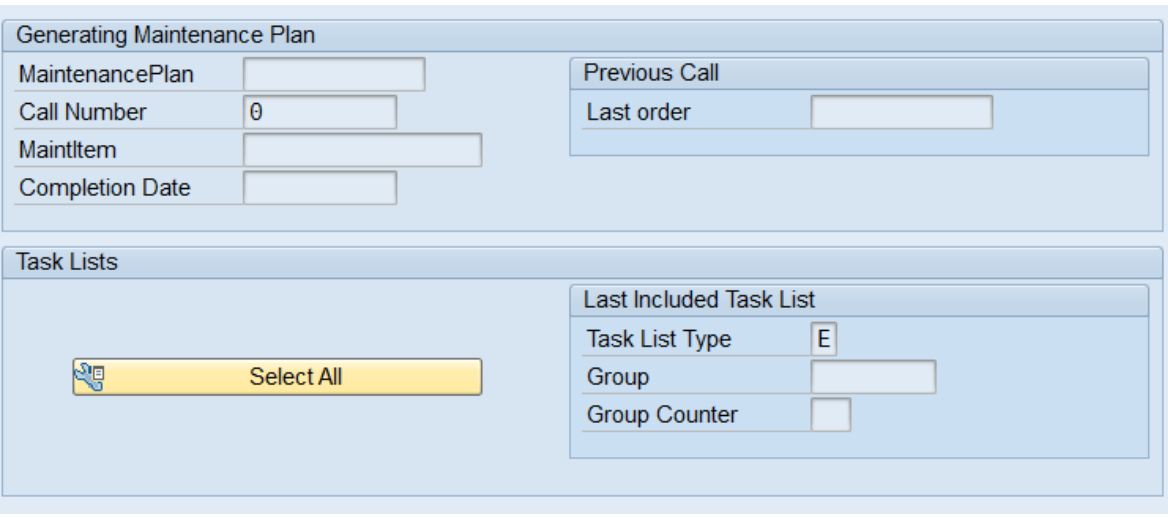Click into the Call Number field
The width and height of the screenshot is (1168, 518).
pyautogui.click(x=320, y=113)
